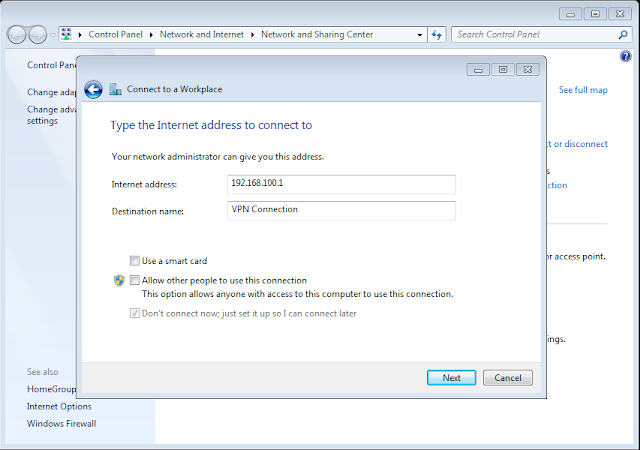Minimize the Connect to a Workplace dialog
The image size is (640, 450).
(x=478, y=70)
